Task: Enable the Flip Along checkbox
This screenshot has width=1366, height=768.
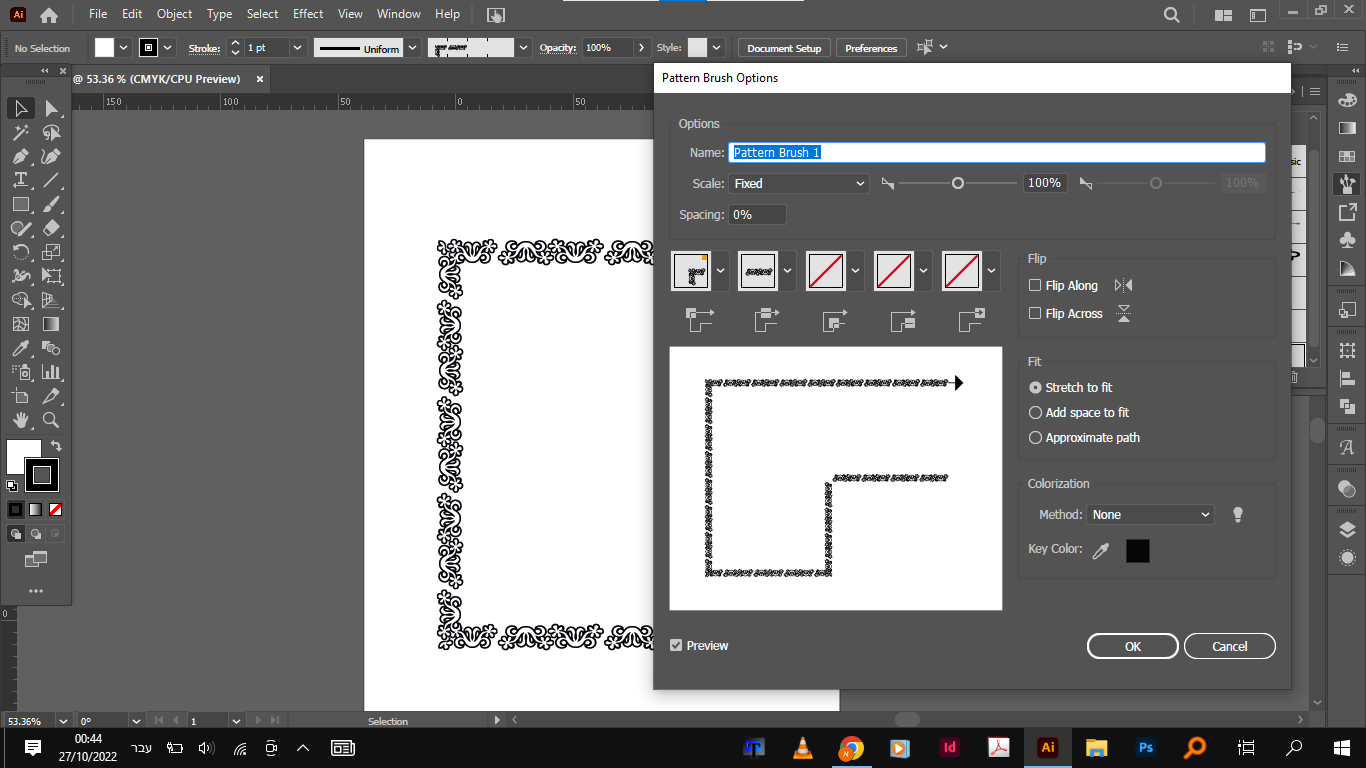Action: (x=1035, y=285)
